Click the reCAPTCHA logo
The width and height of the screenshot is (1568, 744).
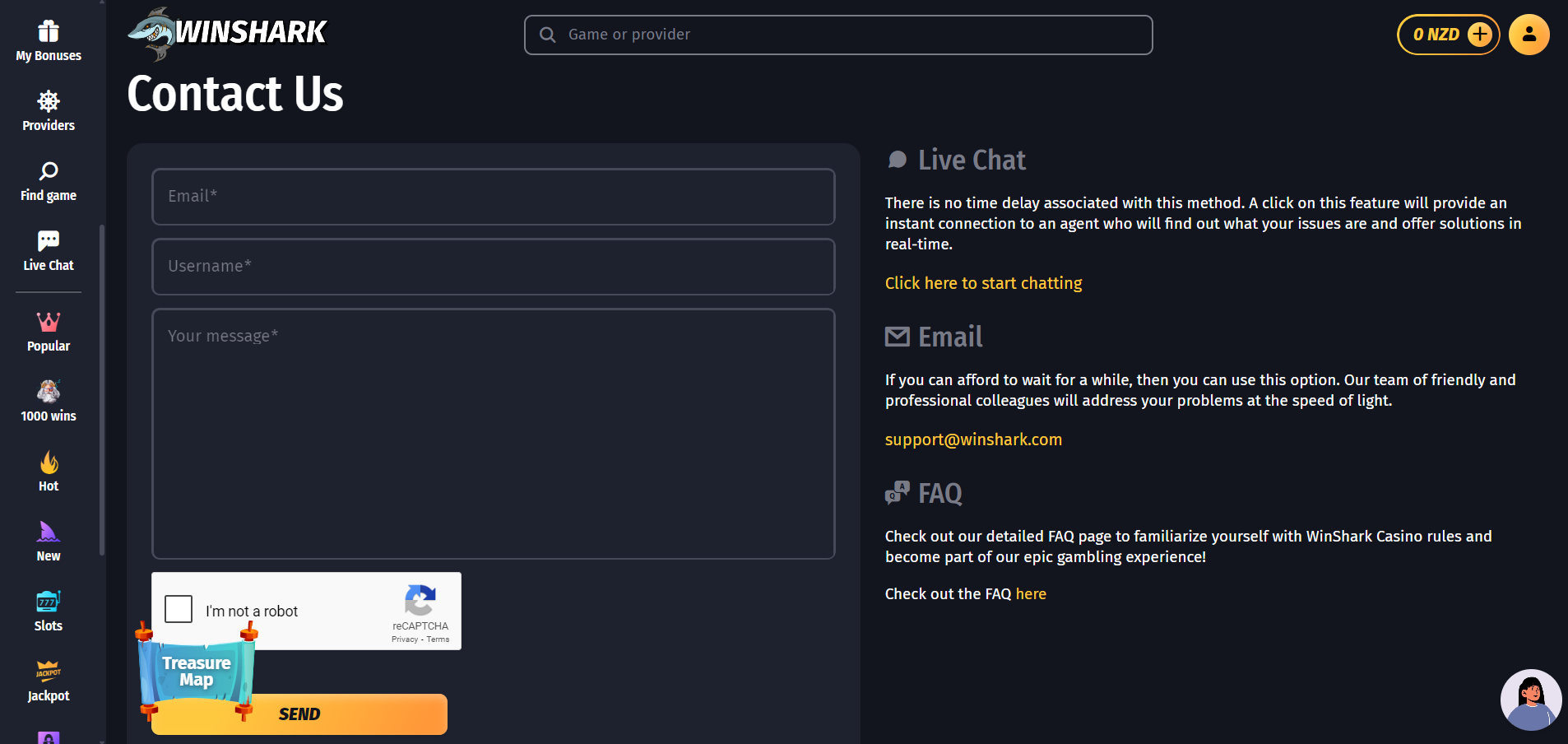420,601
